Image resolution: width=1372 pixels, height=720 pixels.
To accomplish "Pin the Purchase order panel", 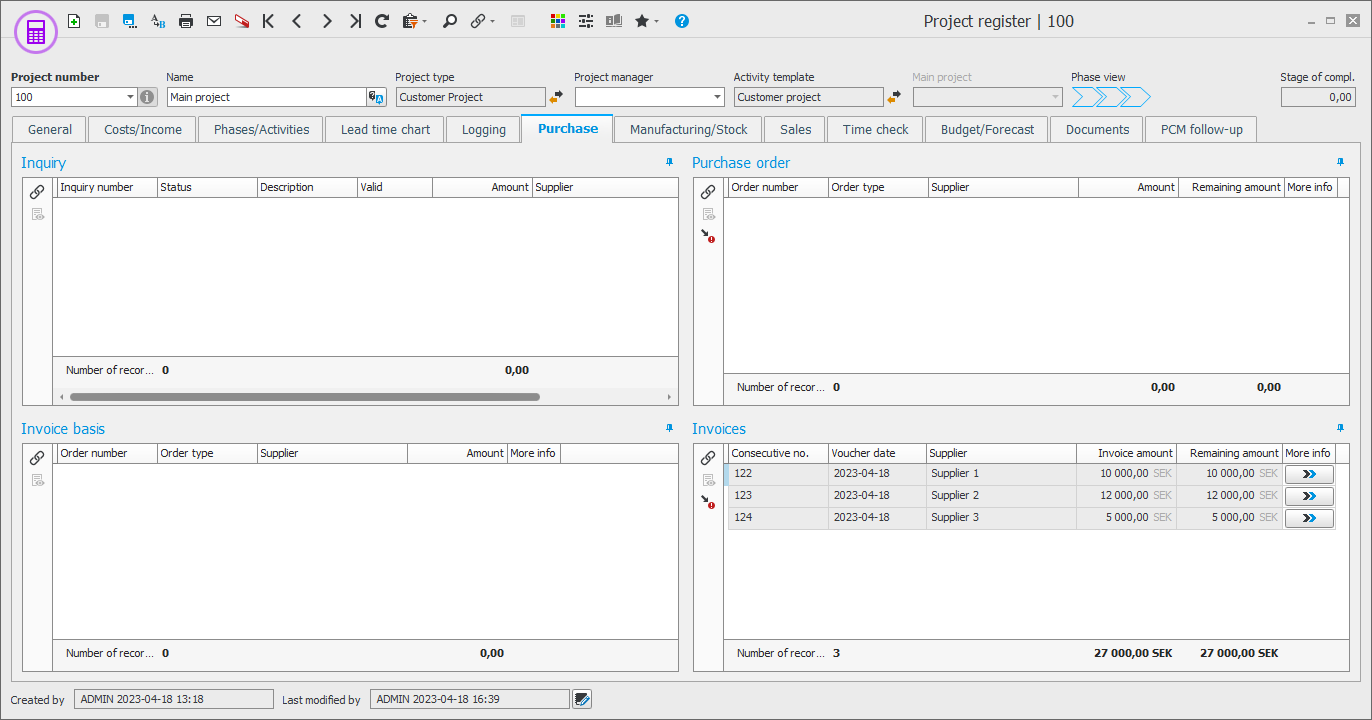I will click(1340, 162).
